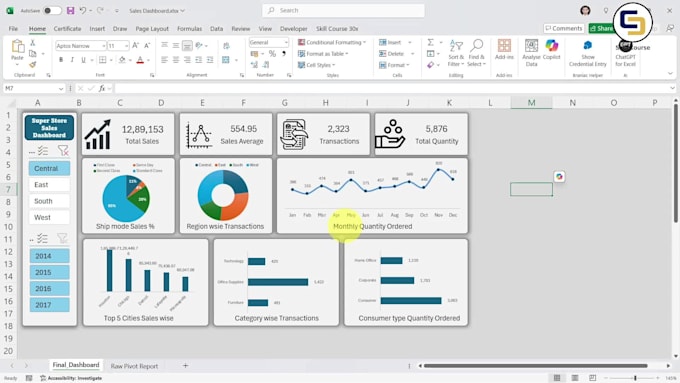Viewport: 680px width, 383px height.
Task: Click the floating Copilot icon near cell M7
Action: 559,177
